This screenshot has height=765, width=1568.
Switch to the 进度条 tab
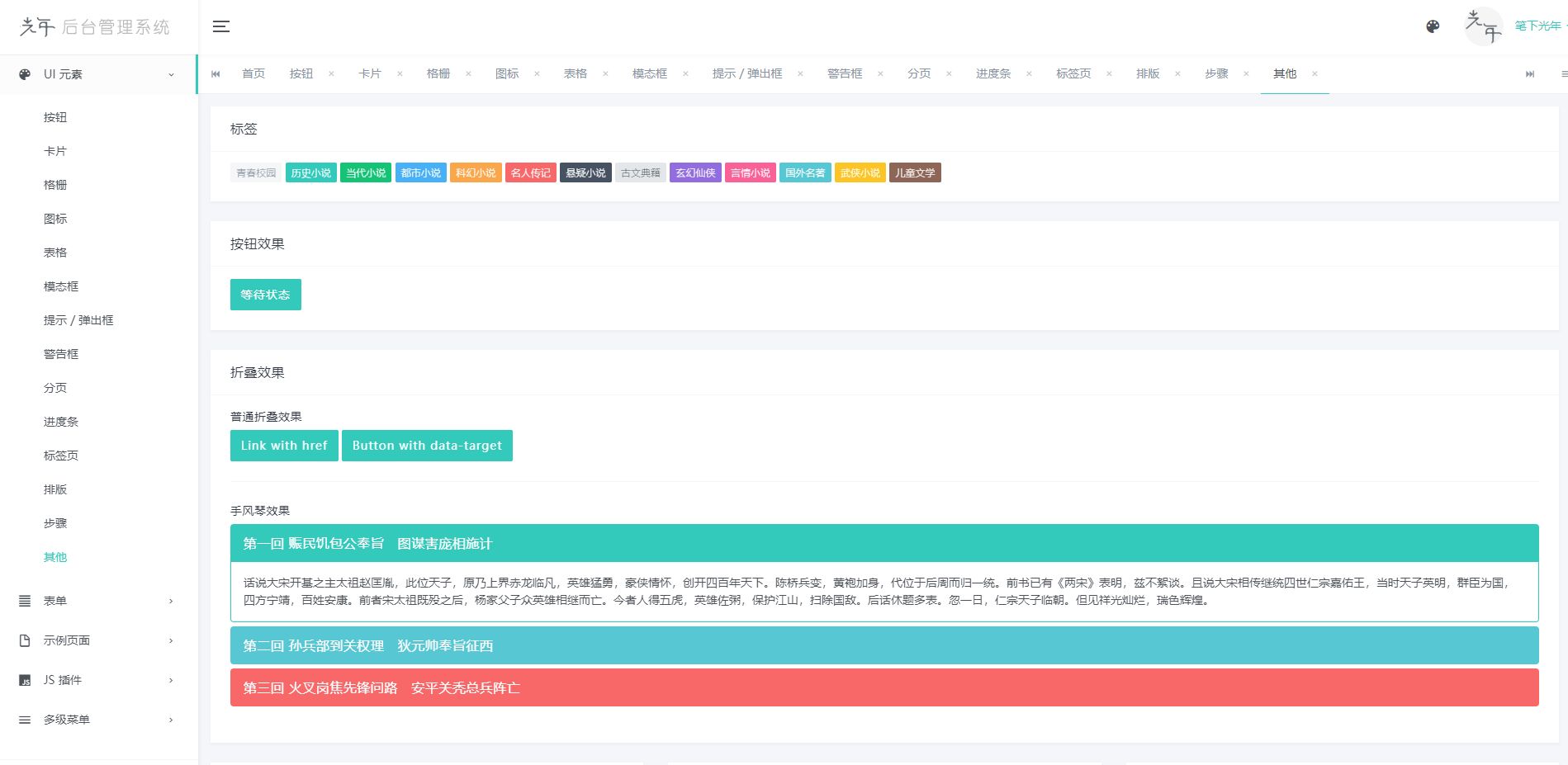pyautogui.click(x=993, y=74)
